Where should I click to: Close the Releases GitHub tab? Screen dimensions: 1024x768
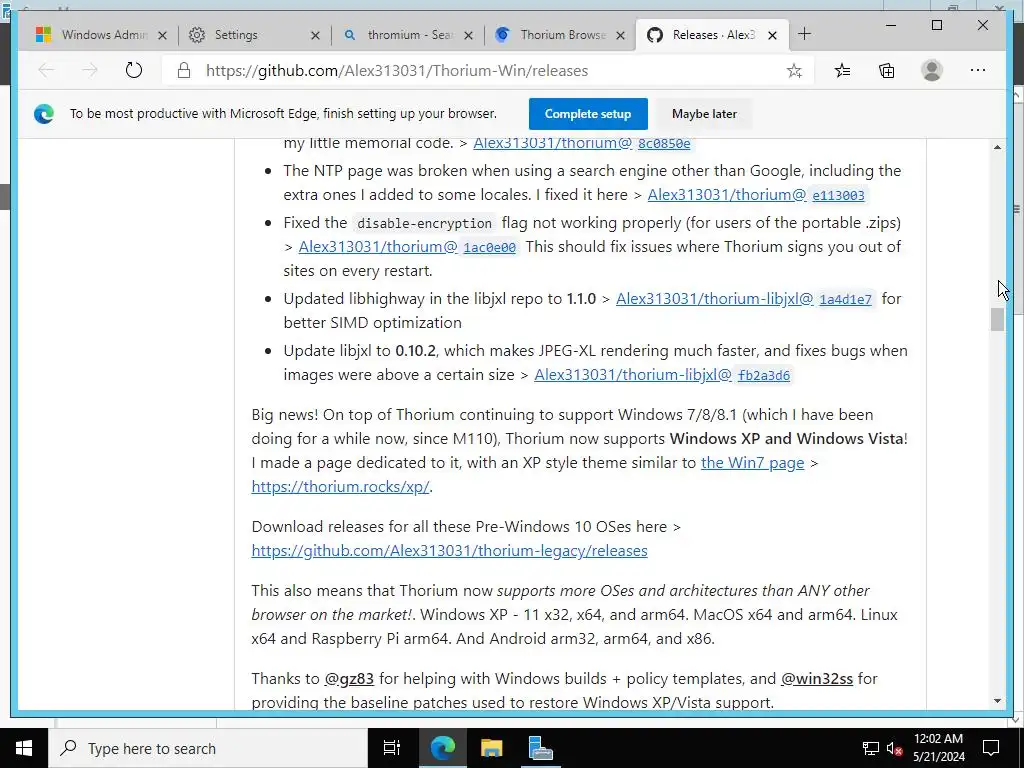[x=773, y=35]
